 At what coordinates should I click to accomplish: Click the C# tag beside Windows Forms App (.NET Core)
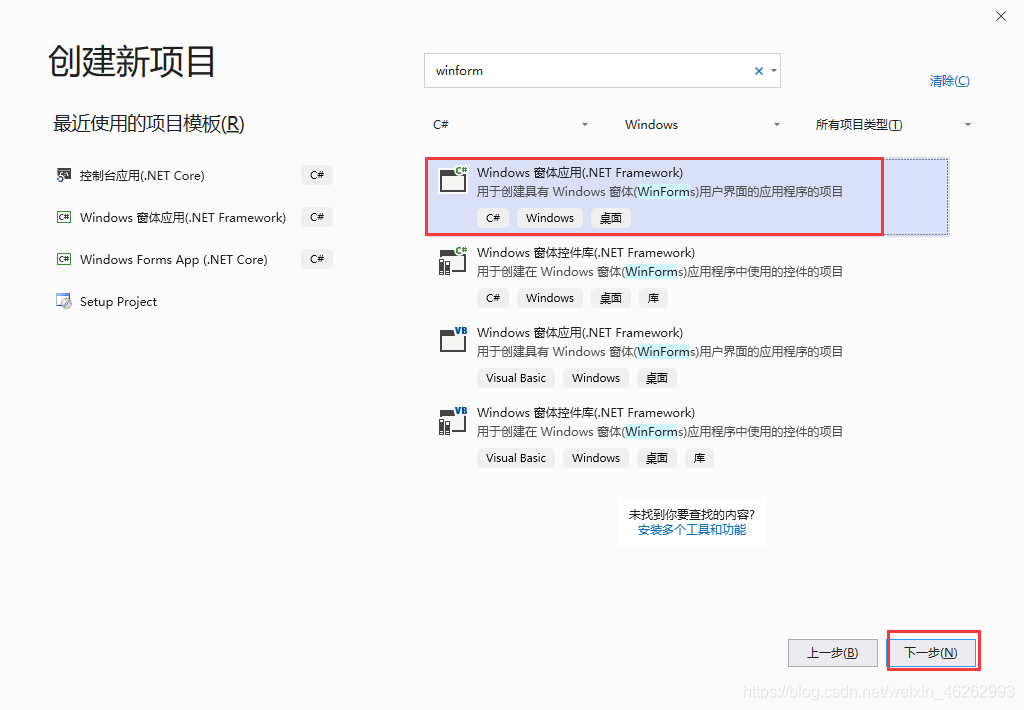(317, 259)
